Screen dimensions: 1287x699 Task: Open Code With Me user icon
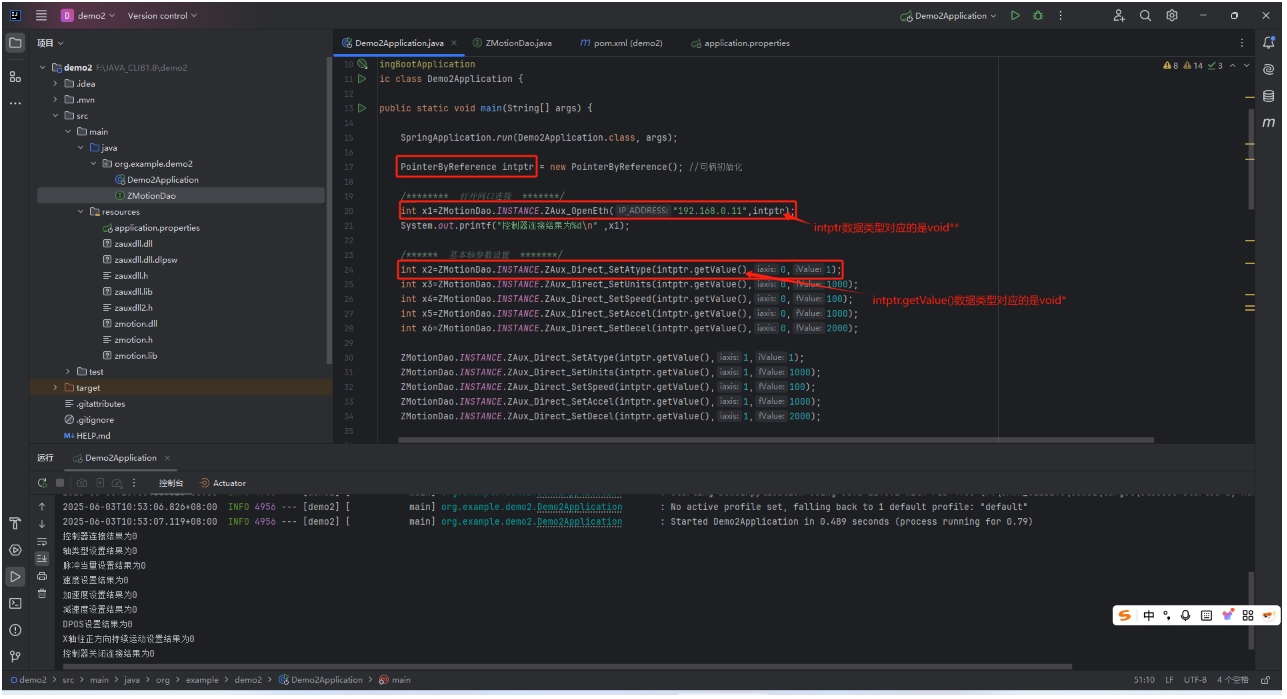pyautogui.click(x=1119, y=16)
